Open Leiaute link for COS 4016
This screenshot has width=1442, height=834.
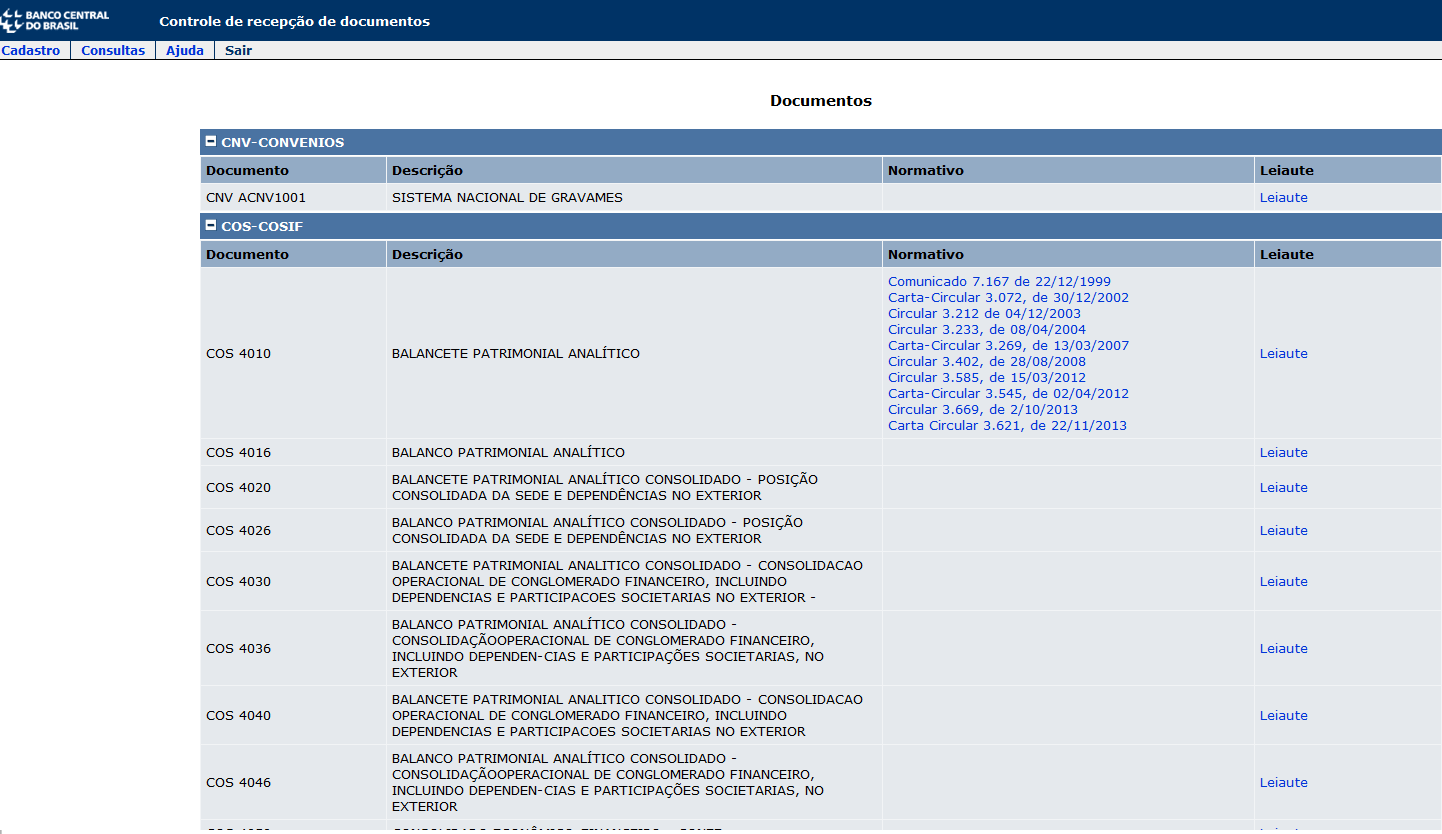(x=1283, y=452)
